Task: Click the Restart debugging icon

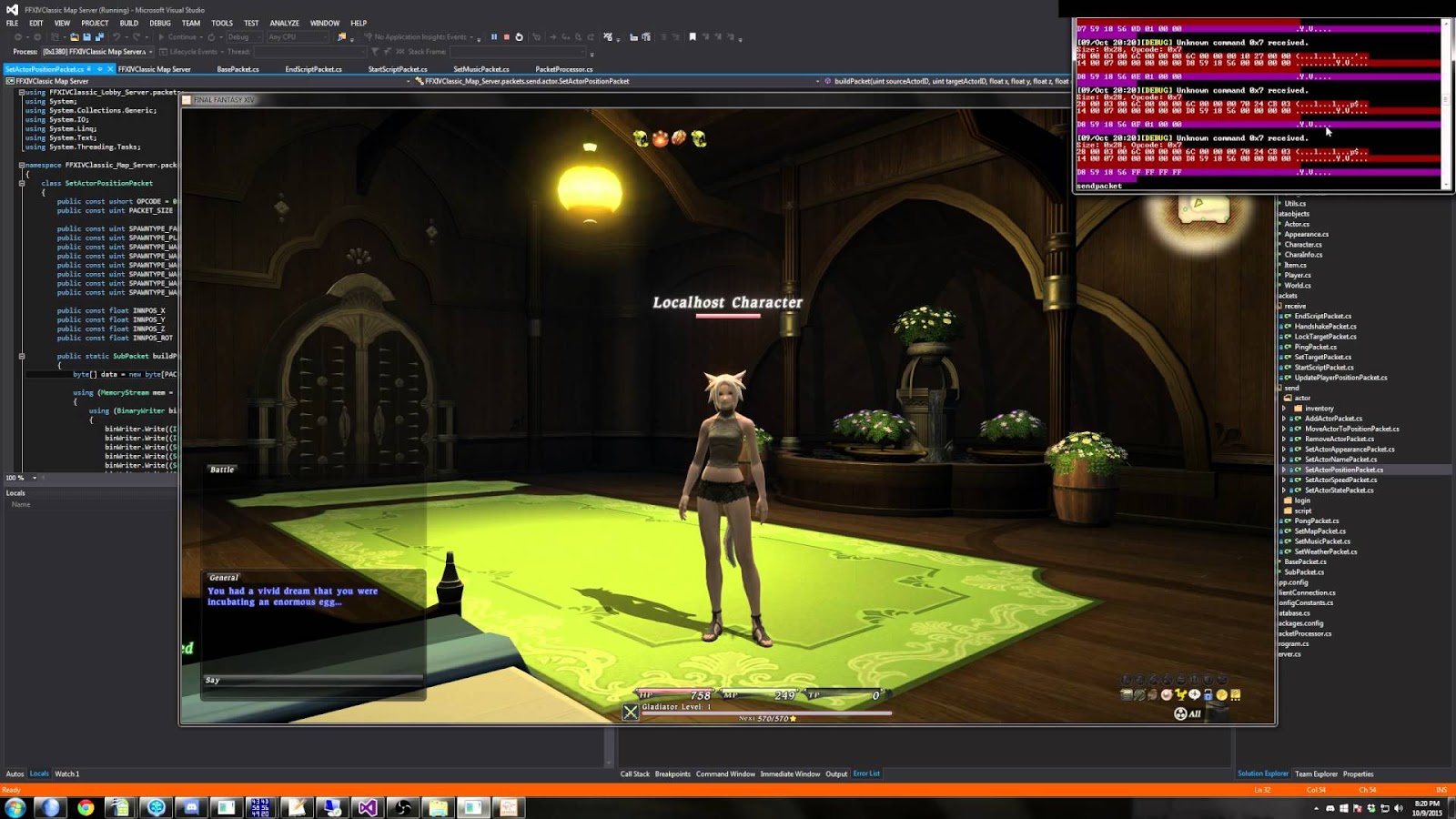Action: pyautogui.click(x=520, y=37)
